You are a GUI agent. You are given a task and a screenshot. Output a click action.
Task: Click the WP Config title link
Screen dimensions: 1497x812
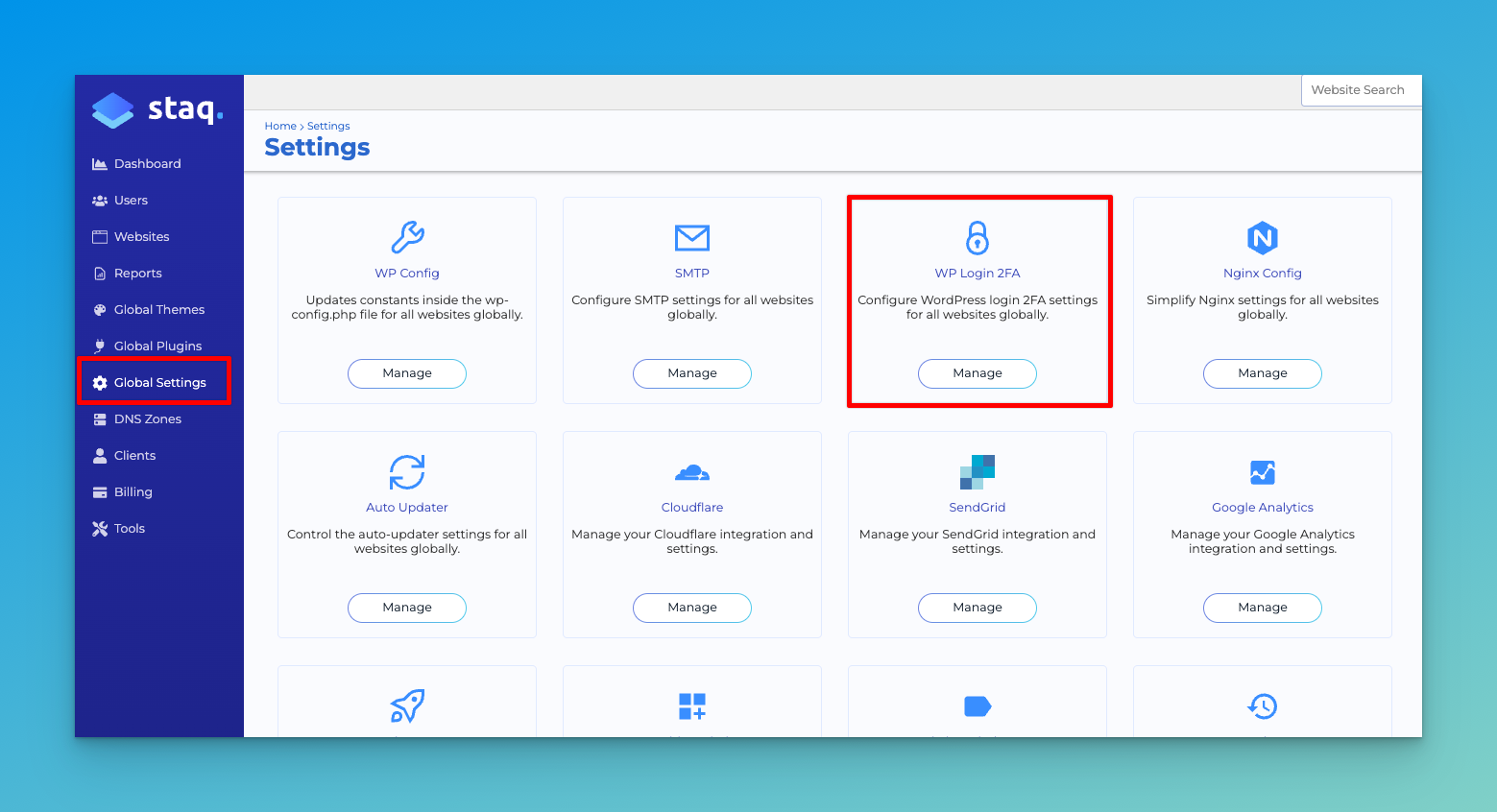click(407, 274)
